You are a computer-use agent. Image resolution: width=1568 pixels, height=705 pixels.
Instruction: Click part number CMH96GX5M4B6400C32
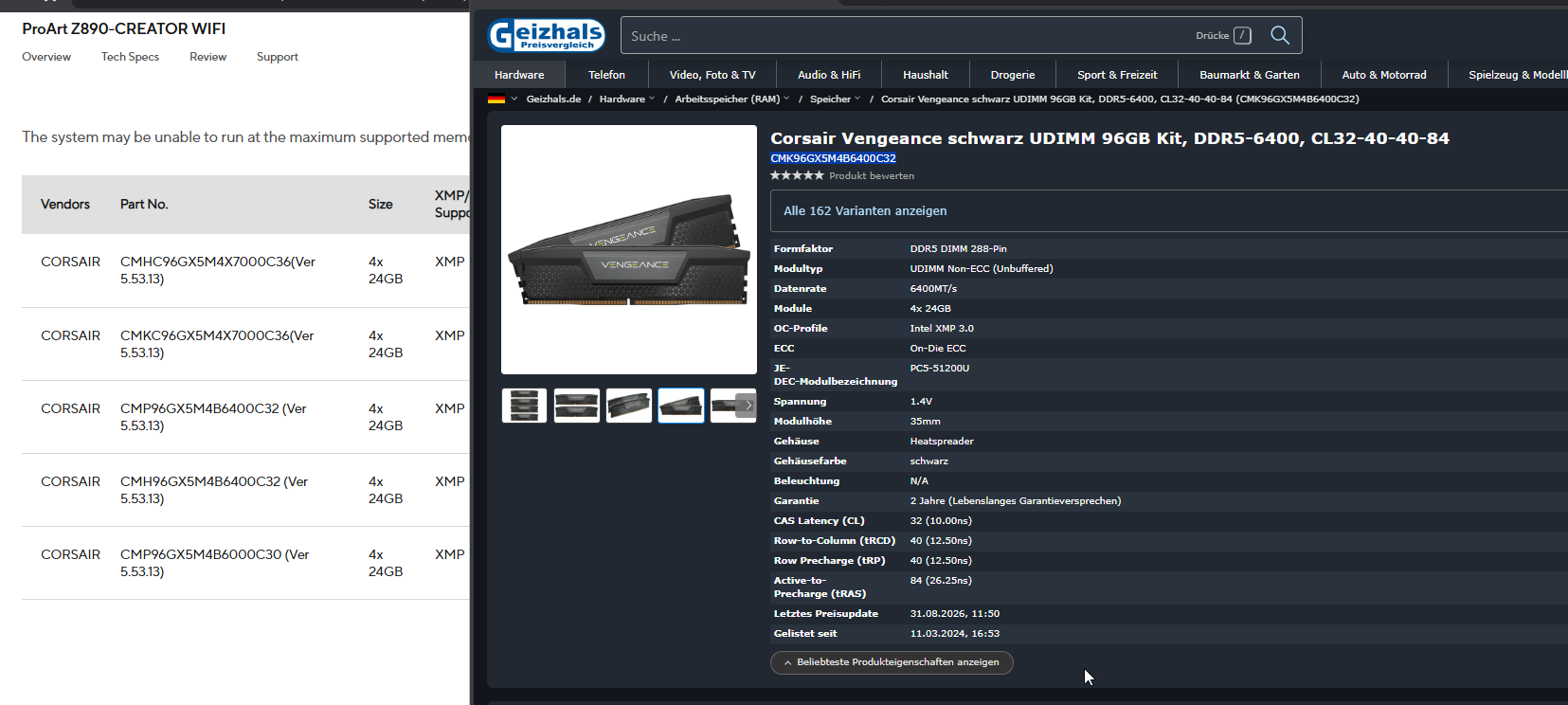click(214, 490)
